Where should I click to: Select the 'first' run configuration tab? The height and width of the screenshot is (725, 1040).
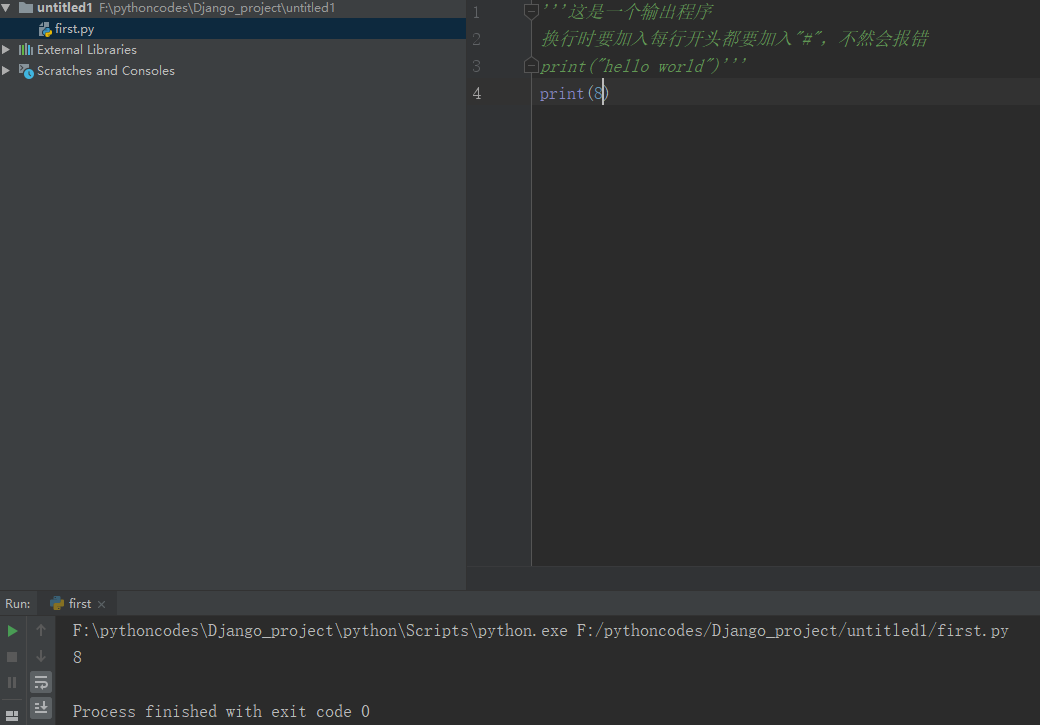click(78, 604)
